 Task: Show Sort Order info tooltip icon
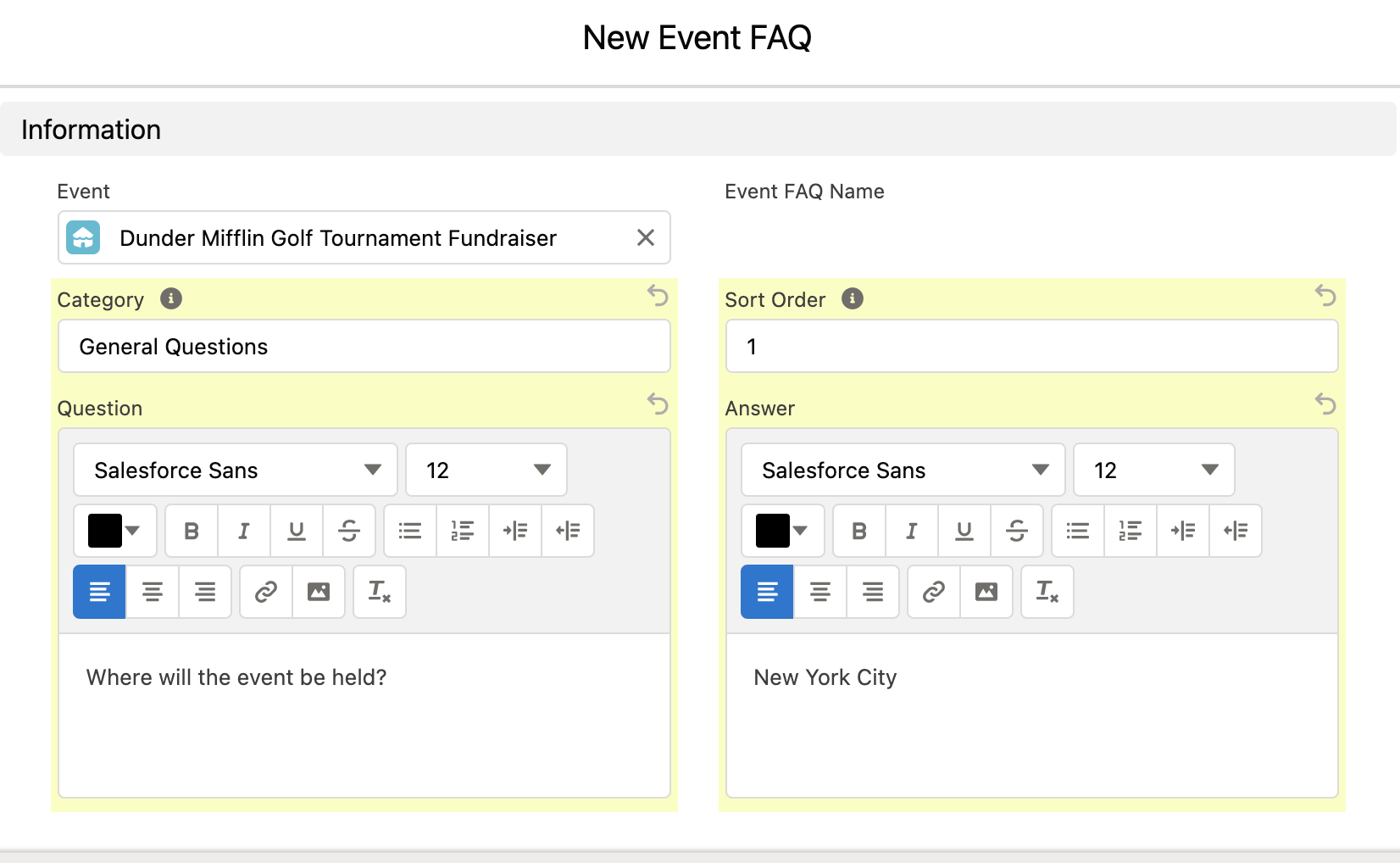[853, 298]
